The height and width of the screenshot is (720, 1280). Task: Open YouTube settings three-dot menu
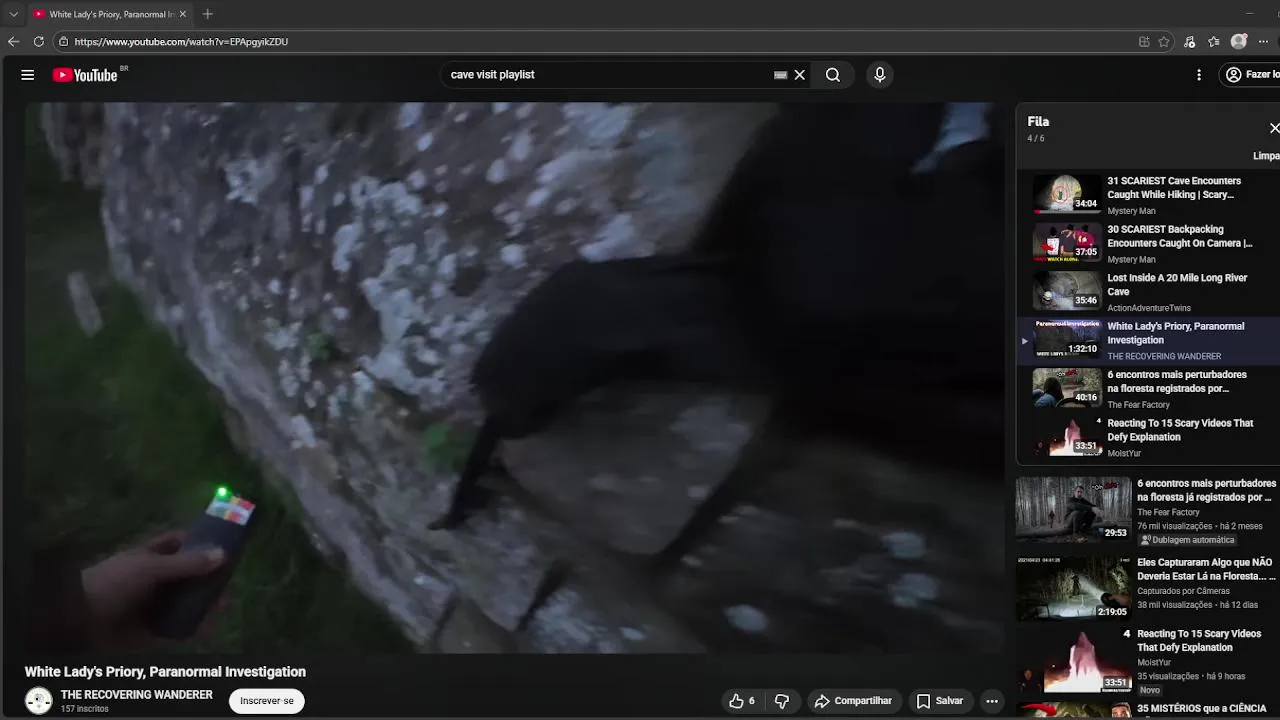[x=1199, y=75]
